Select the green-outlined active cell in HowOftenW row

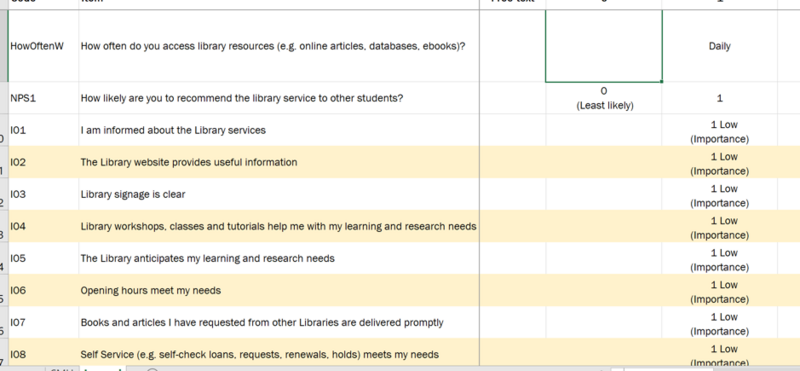[604, 46]
